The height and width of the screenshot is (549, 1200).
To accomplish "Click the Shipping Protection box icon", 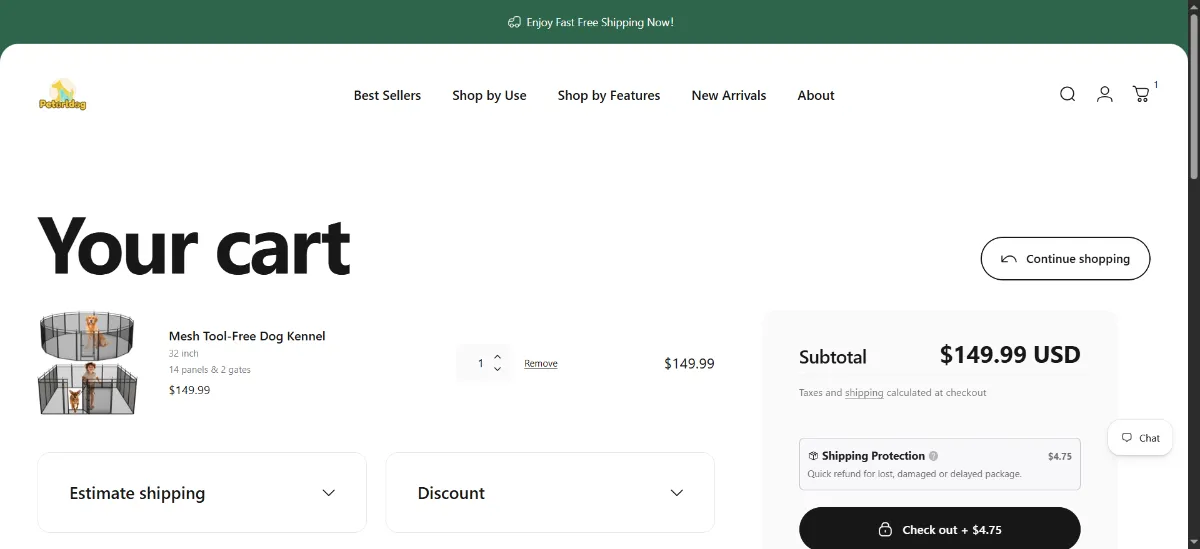I will click(813, 456).
